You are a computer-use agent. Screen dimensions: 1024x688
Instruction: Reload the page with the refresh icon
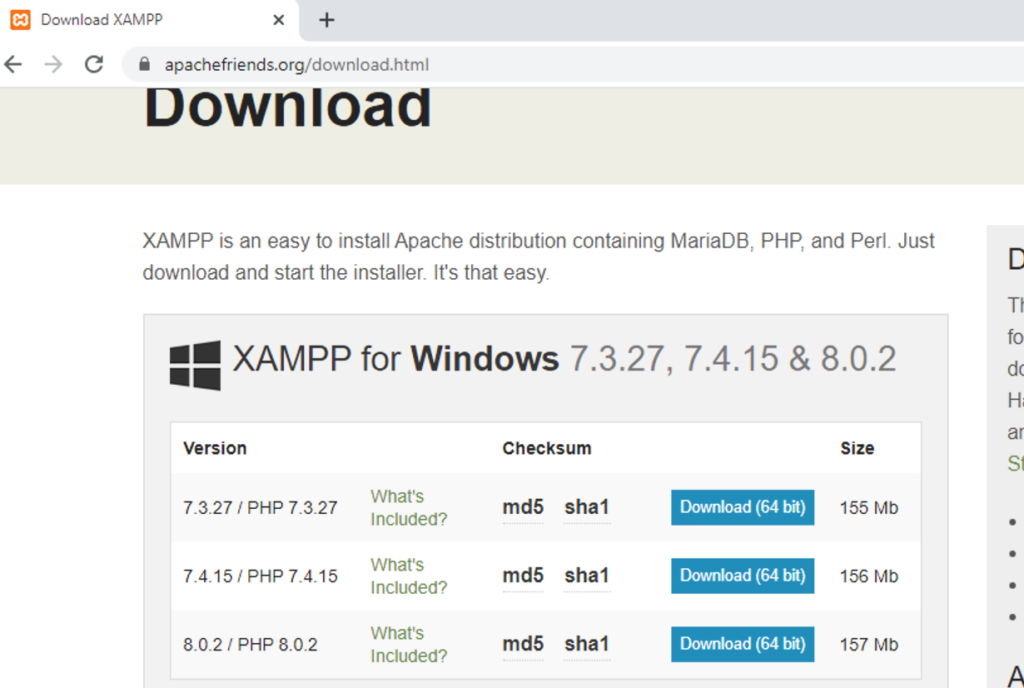(x=94, y=64)
